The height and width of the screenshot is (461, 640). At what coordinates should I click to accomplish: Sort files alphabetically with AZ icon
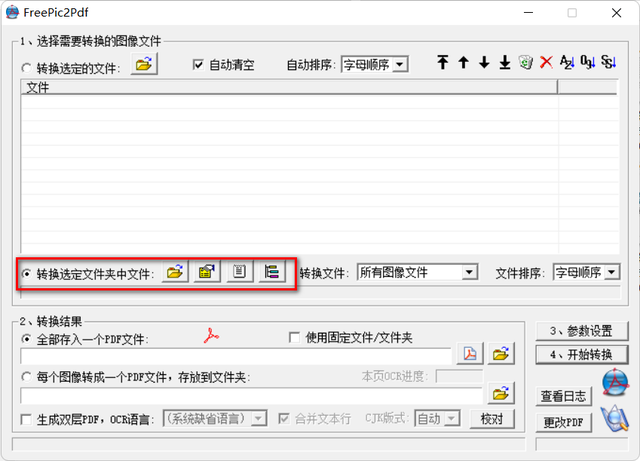coord(567,62)
